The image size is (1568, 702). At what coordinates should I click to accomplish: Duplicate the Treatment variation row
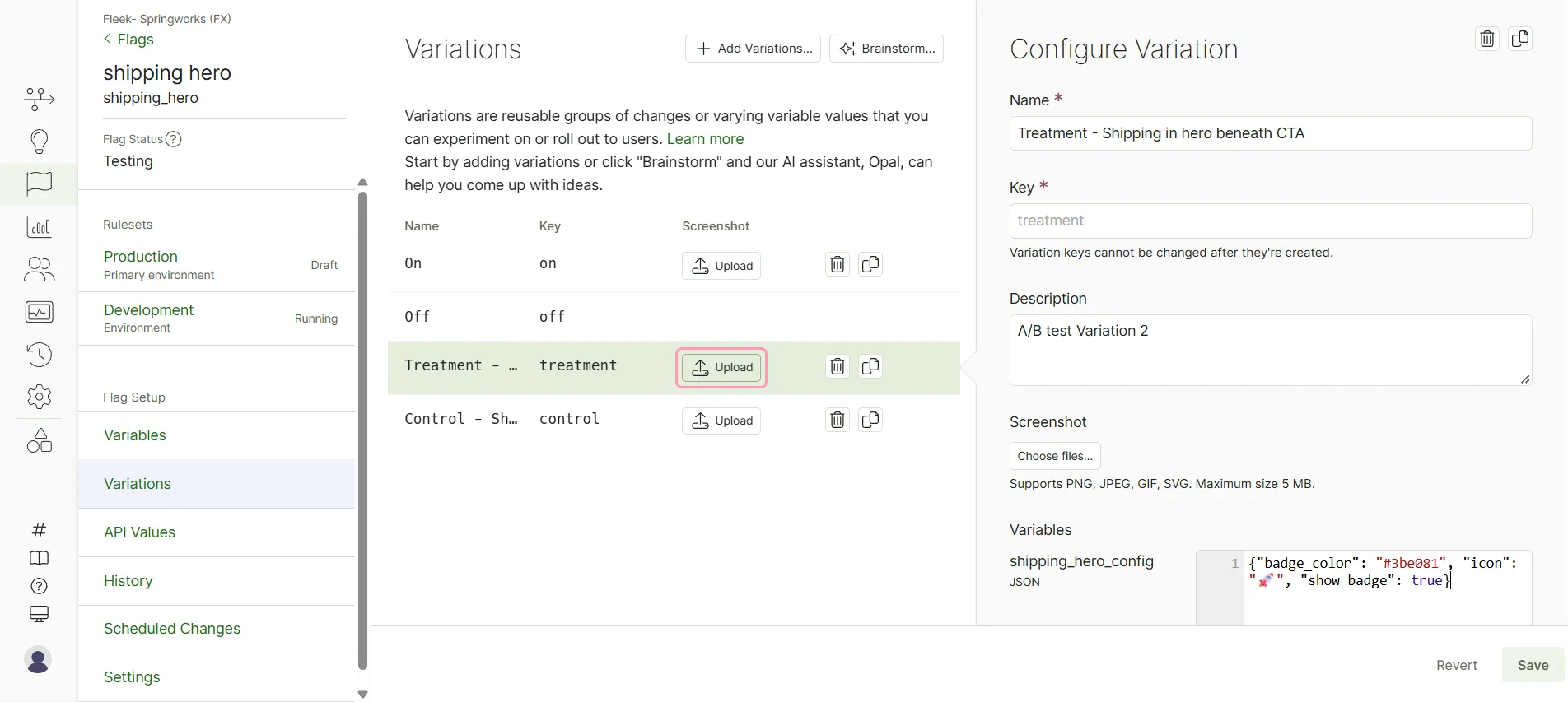[870, 366]
